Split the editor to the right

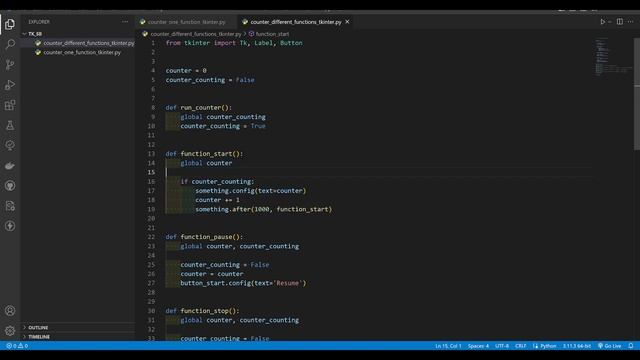(620, 22)
